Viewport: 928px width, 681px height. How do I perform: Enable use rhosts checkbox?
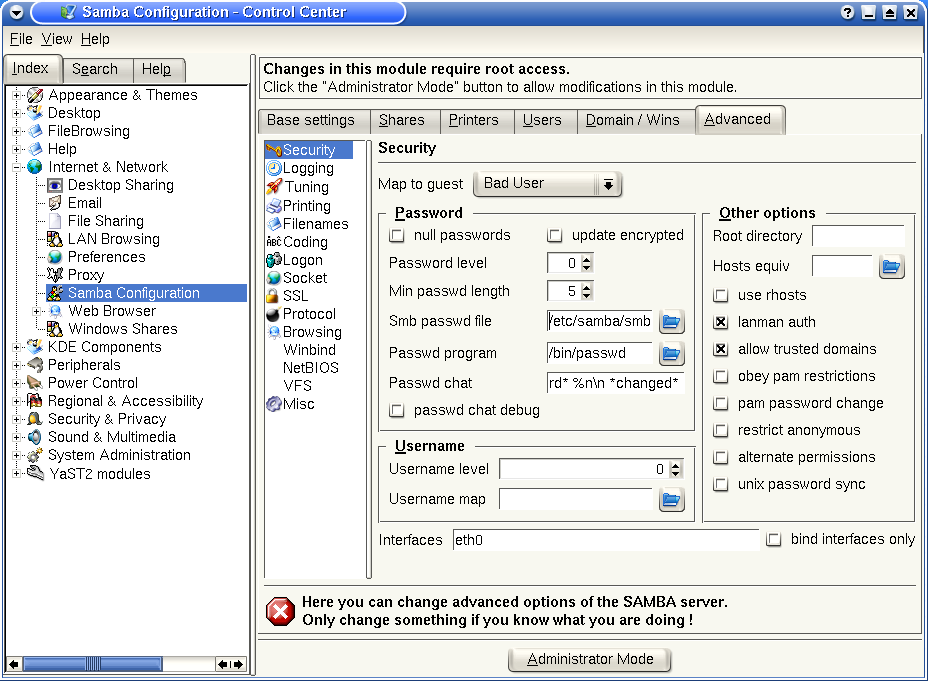(720, 295)
